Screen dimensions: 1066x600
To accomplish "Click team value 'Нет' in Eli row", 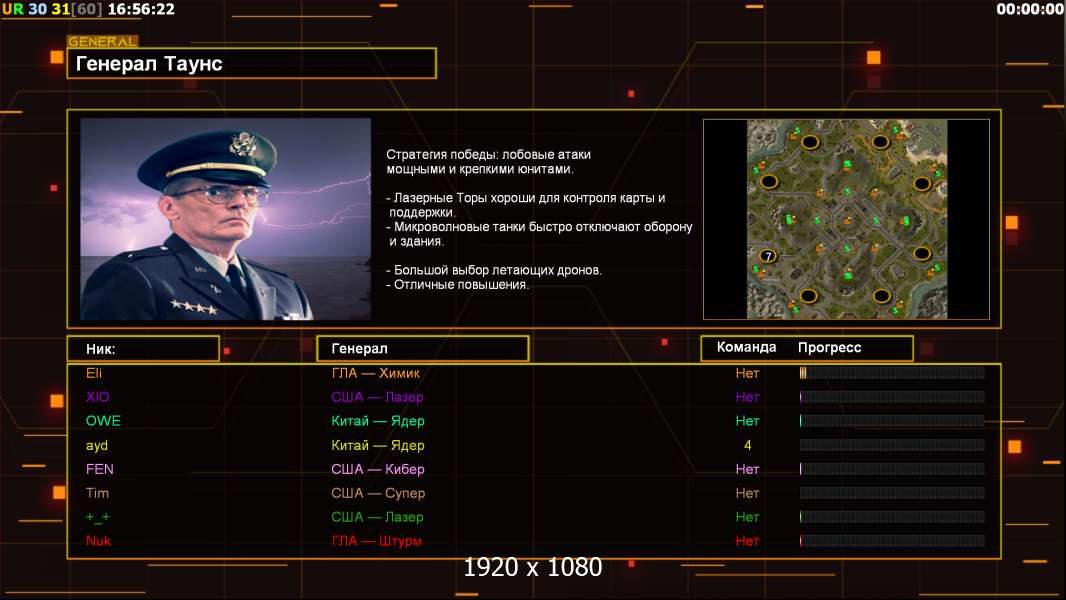I will (x=747, y=373).
